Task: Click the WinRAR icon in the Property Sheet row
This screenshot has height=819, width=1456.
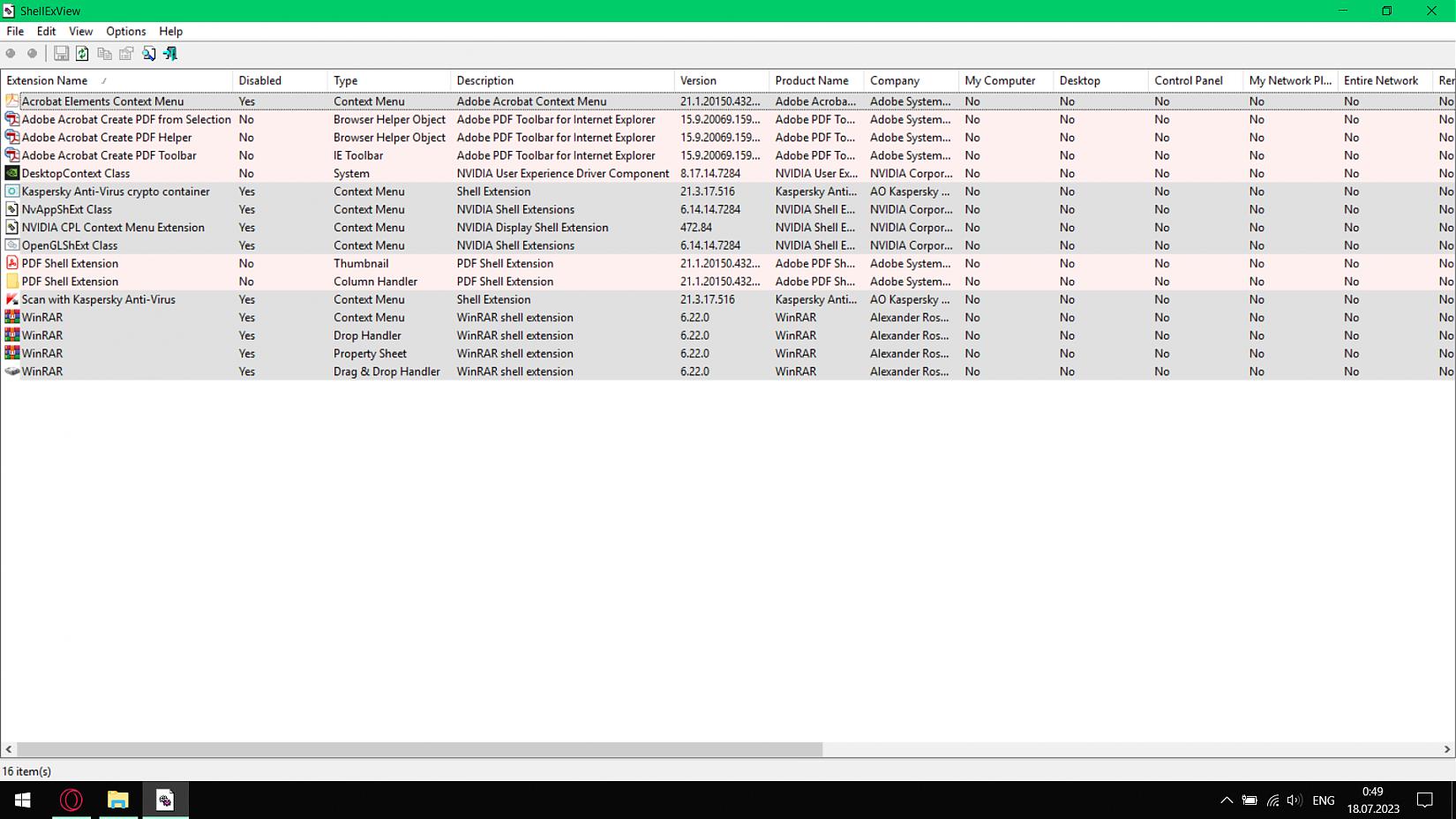Action: pos(12,354)
